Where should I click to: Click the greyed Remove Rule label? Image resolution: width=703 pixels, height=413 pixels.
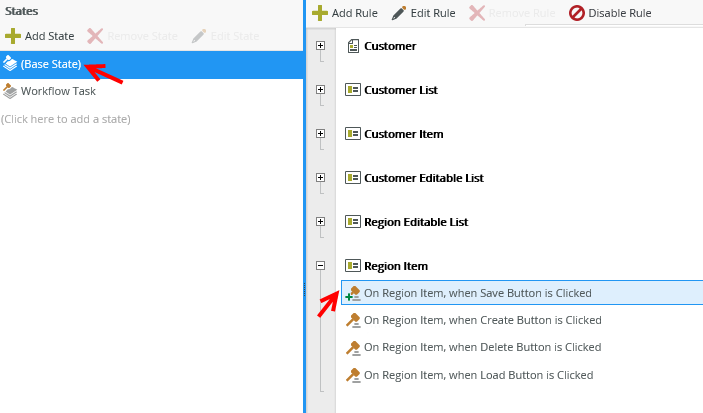coord(522,13)
